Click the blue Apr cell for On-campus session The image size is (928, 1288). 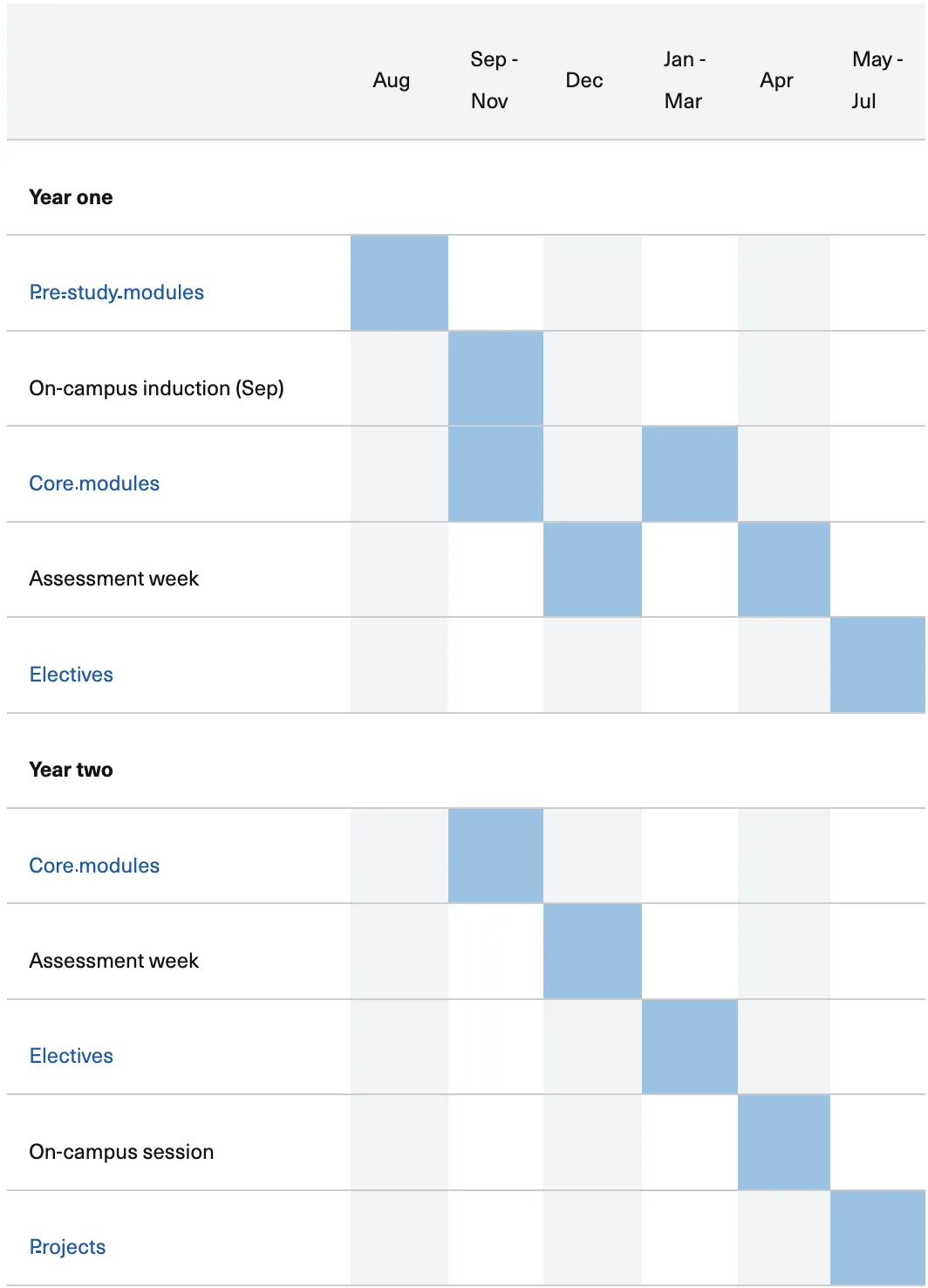(784, 1142)
